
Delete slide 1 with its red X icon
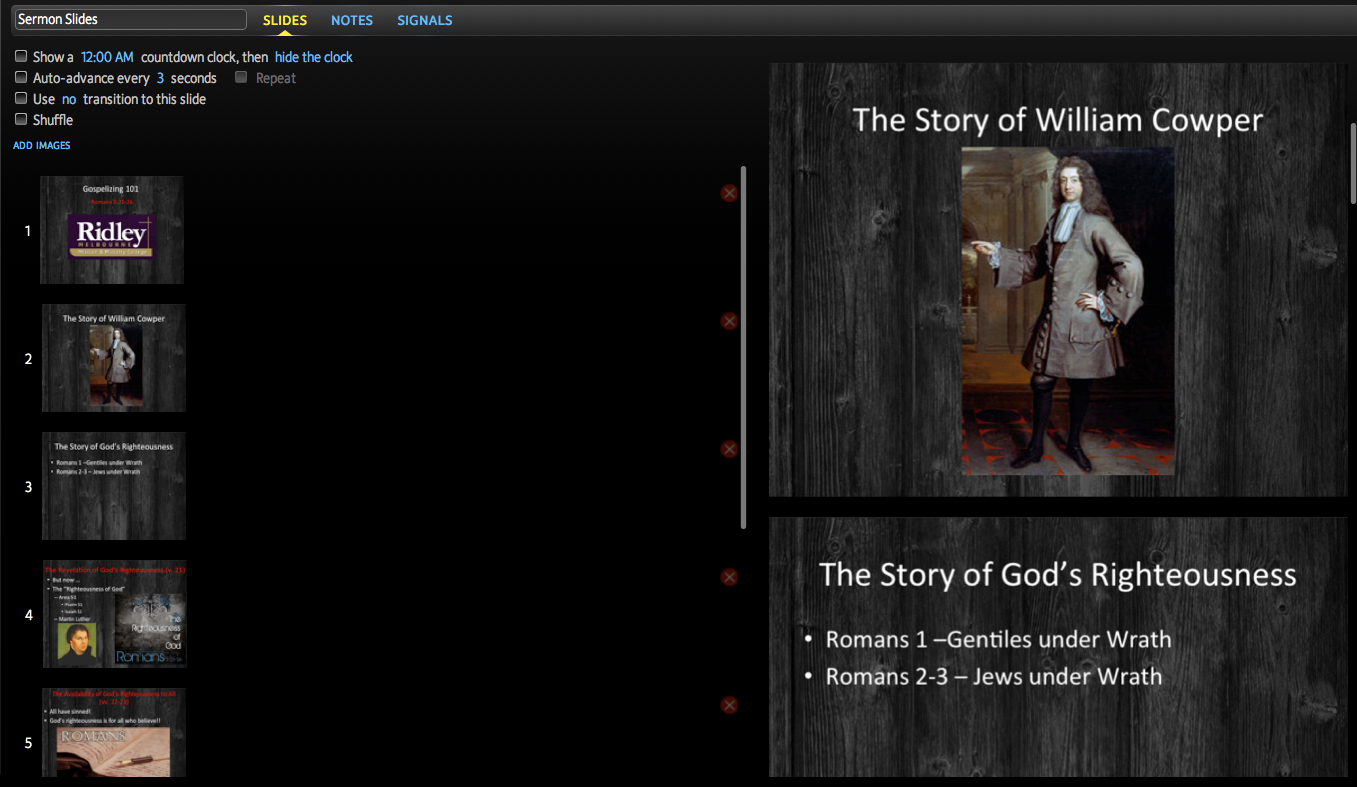729,193
